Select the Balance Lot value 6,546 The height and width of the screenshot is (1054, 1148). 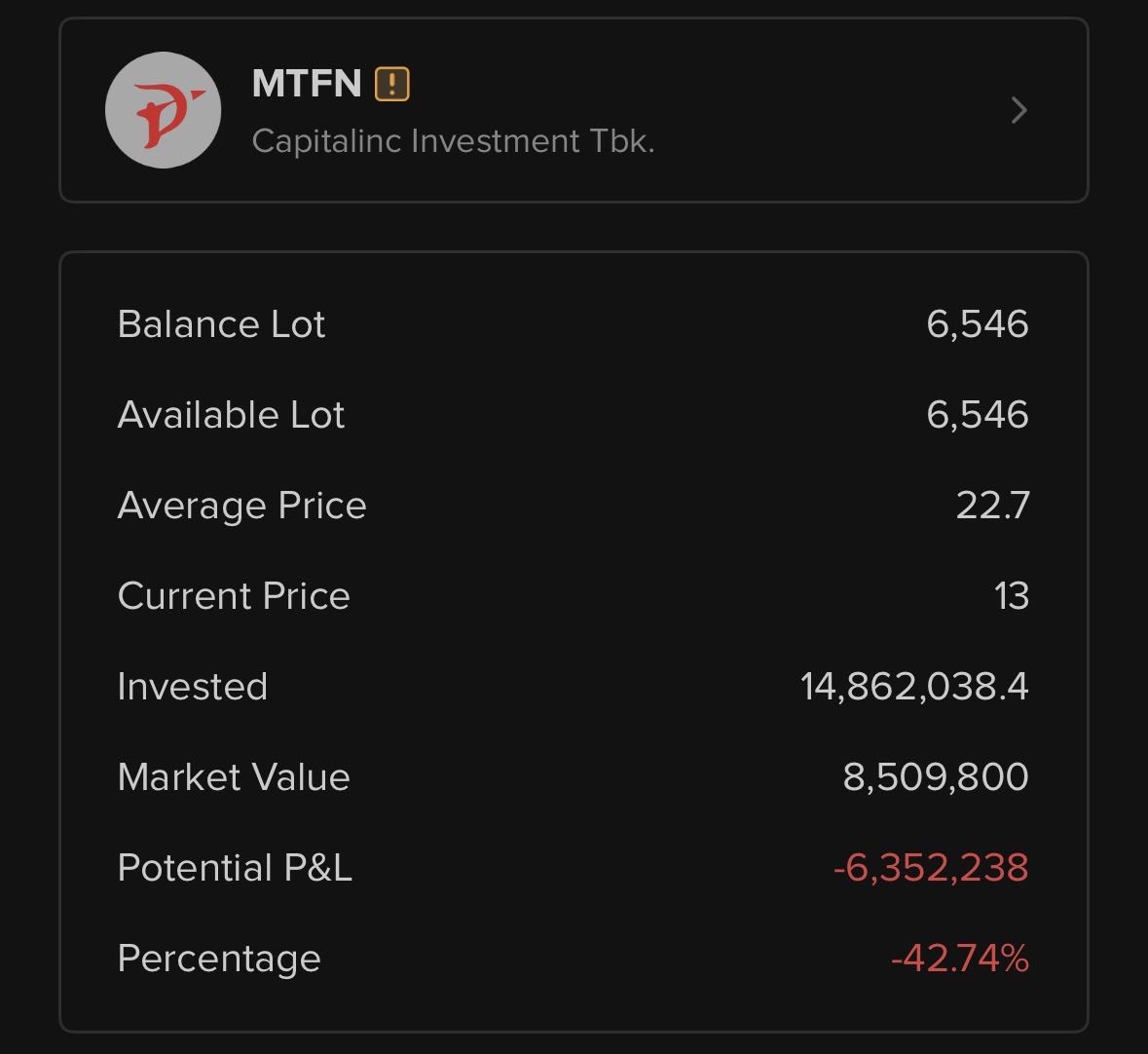977,324
